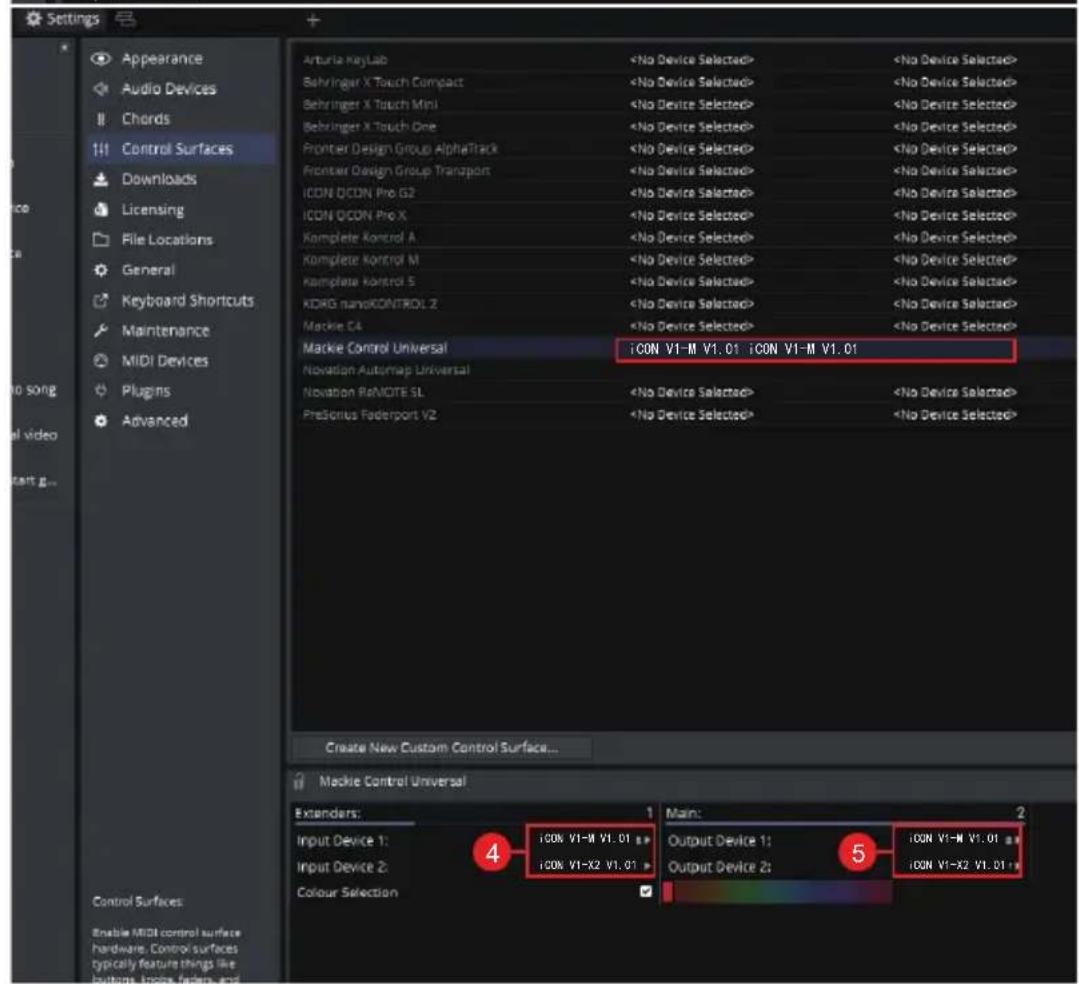This screenshot has width=1079, height=984.
Task: Click the MIDI Devices icon
Action: [x=101, y=361]
